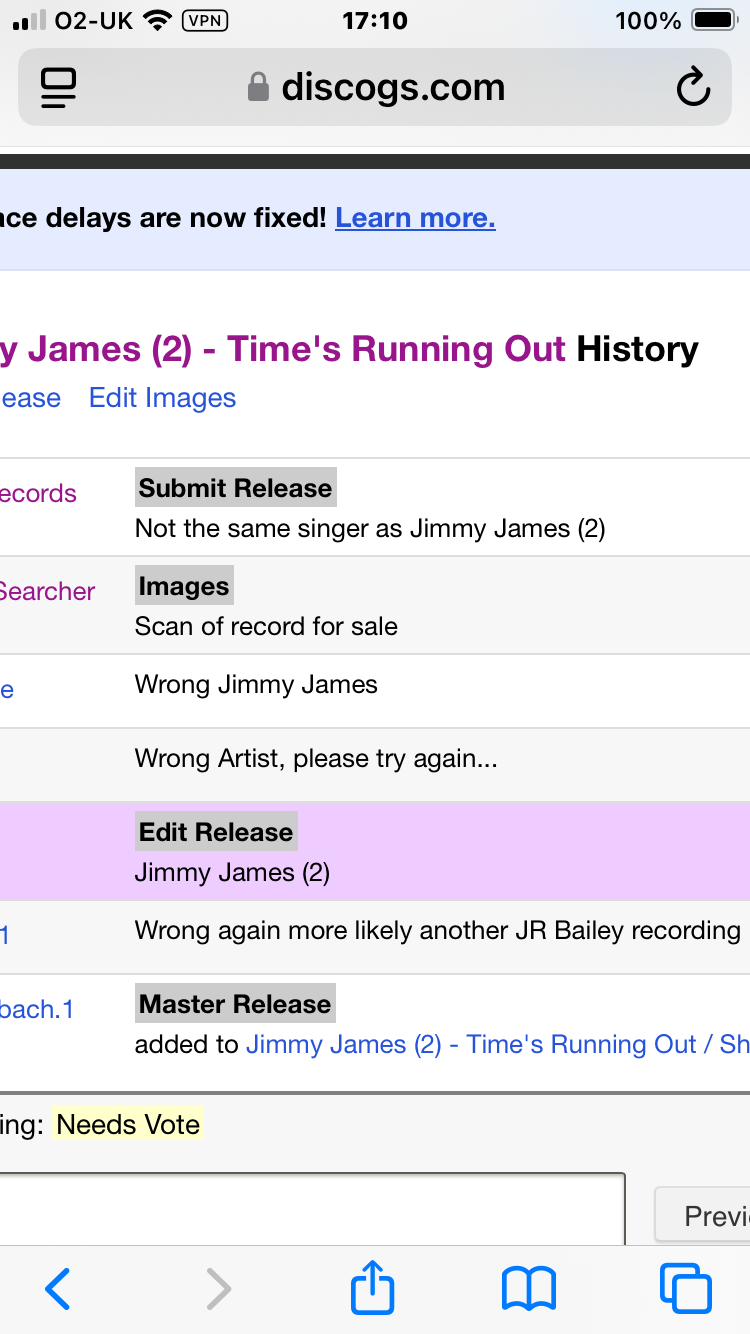Focus the comment text box
The width and height of the screenshot is (750, 1334).
(312, 1209)
